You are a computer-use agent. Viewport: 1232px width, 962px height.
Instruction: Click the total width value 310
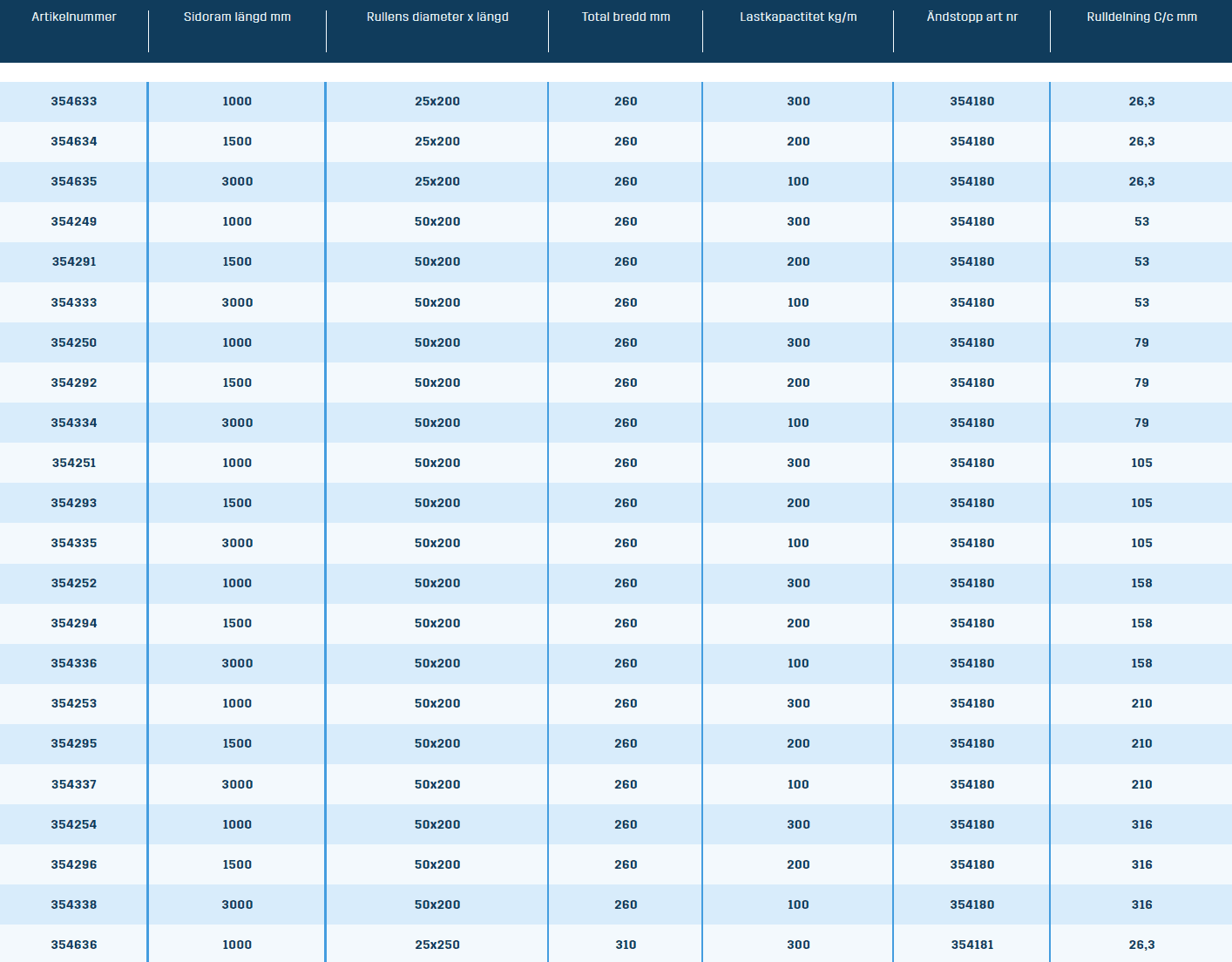(x=626, y=945)
